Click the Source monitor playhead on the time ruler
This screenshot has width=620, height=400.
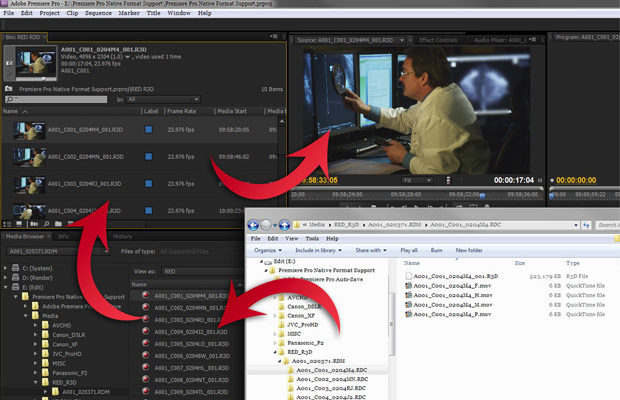pos(482,195)
